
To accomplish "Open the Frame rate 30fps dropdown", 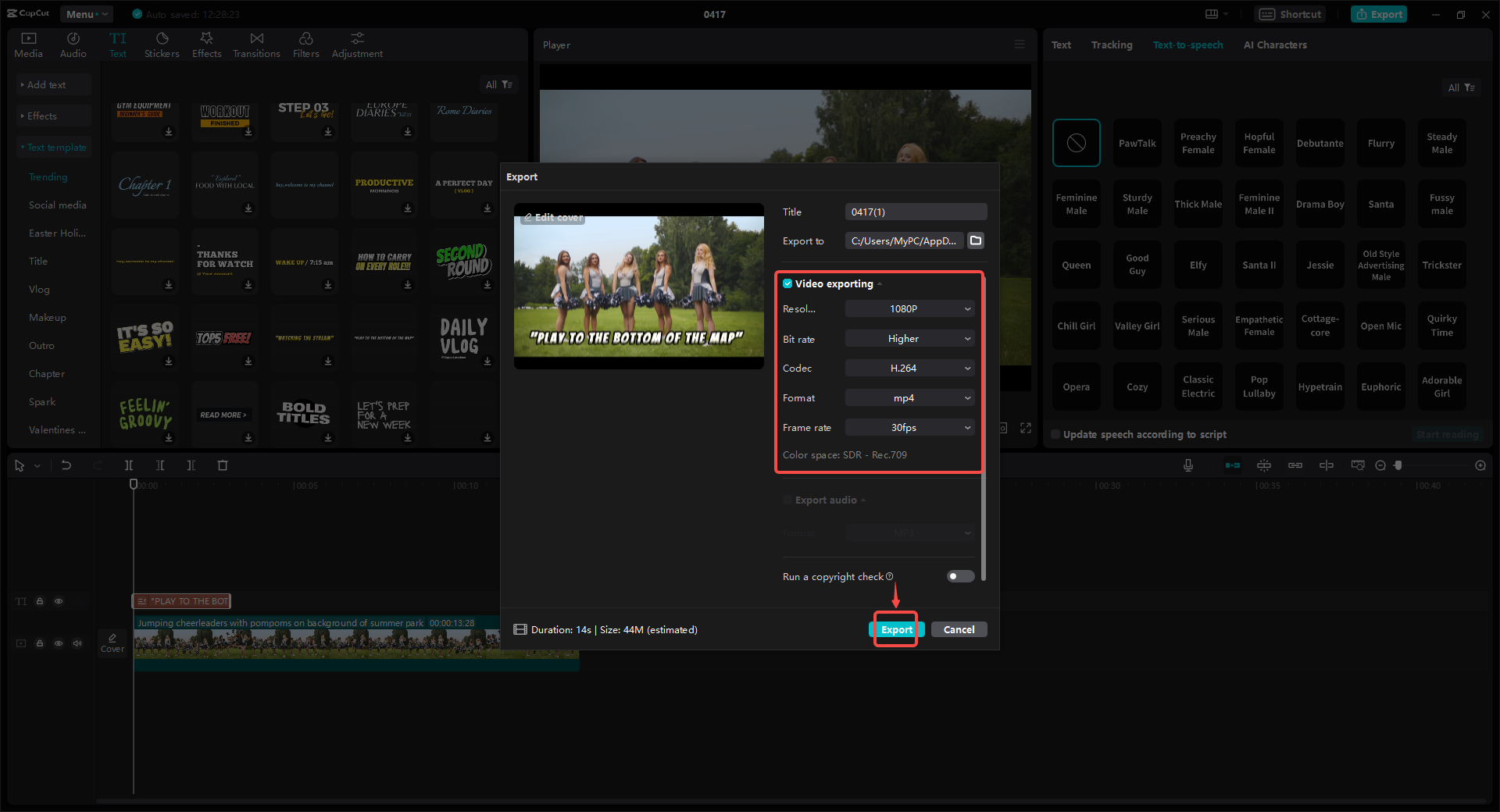I will (910, 427).
